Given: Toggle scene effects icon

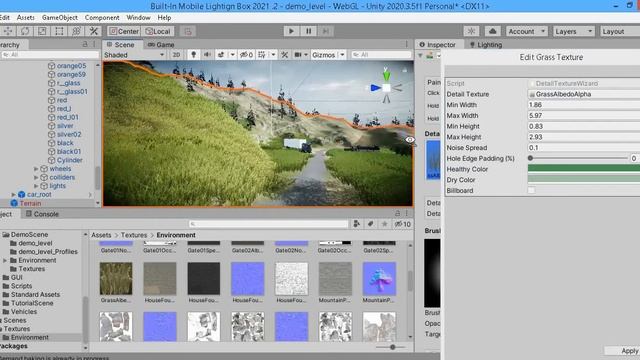Looking at the screenshot, I should (x=221, y=55).
